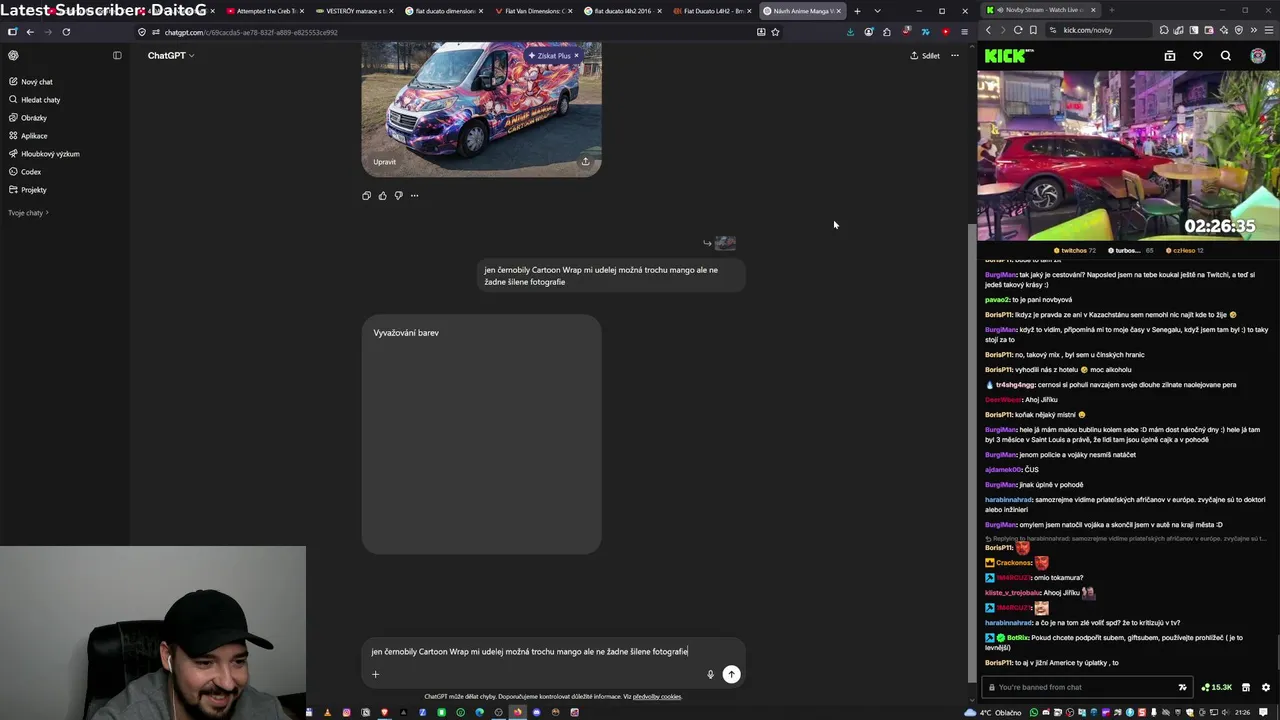Image resolution: width=1280 pixels, height=720 pixels.
Task: Click the Kick logo
Action: coord(1009,56)
